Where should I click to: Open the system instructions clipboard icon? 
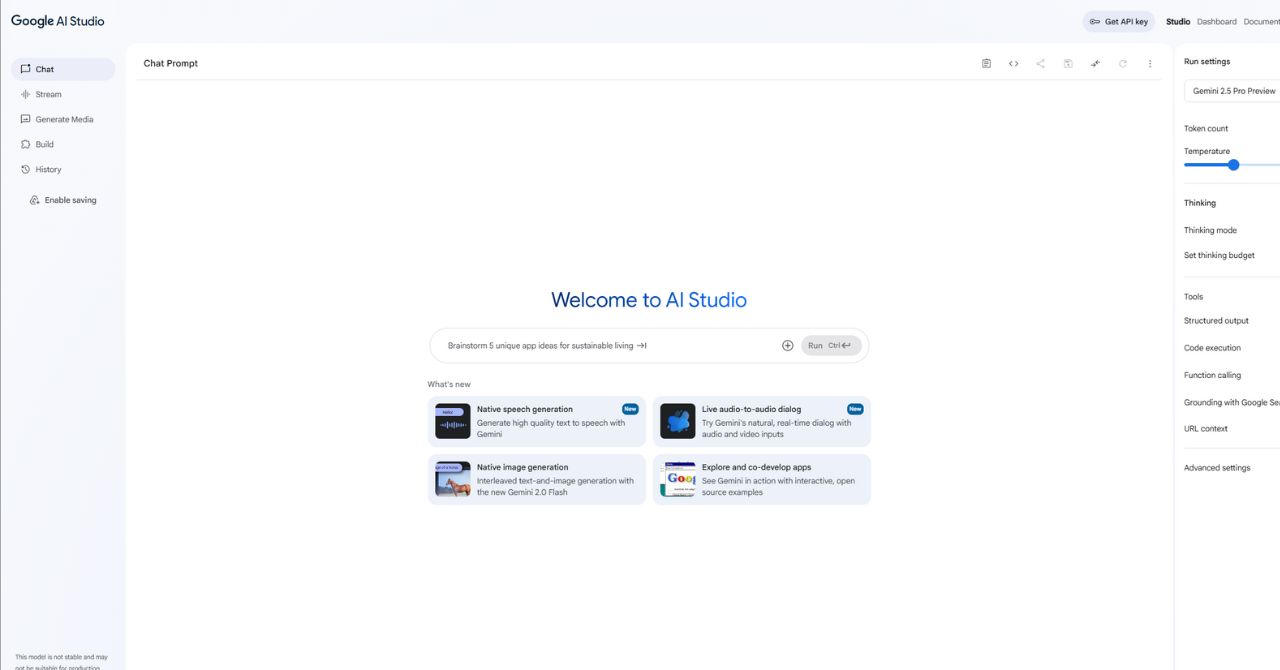(x=986, y=64)
